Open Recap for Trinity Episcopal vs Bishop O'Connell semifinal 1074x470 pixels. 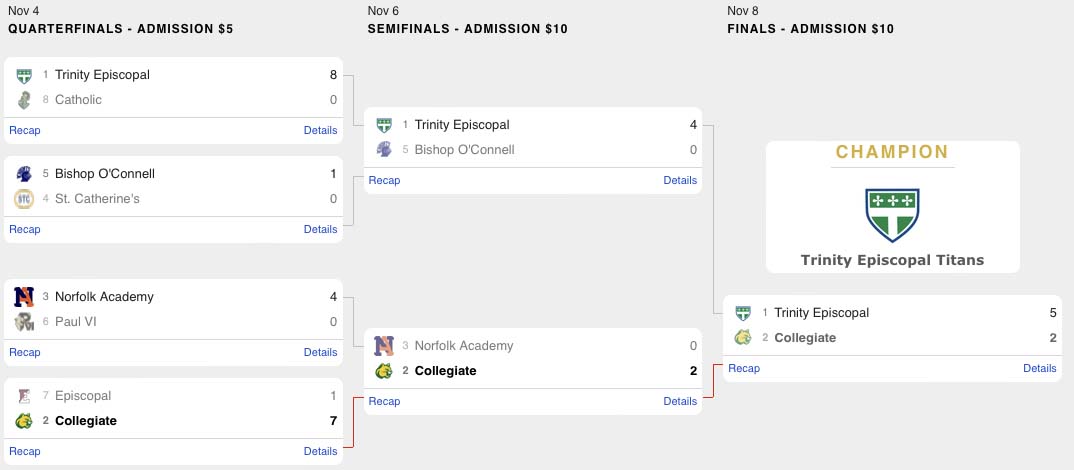pyautogui.click(x=384, y=180)
